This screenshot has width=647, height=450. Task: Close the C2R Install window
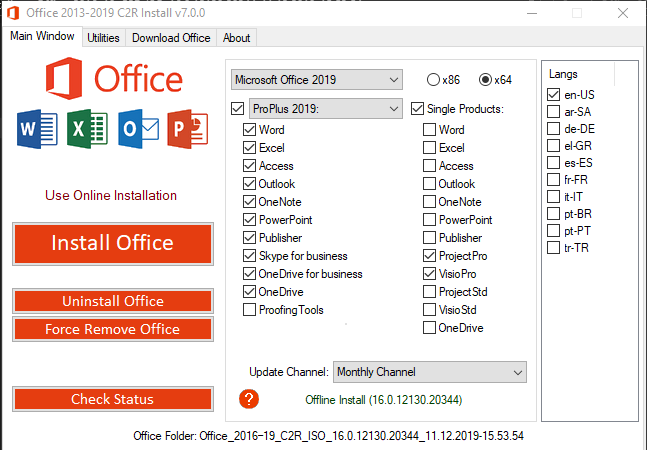pyautogui.click(x=623, y=13)
